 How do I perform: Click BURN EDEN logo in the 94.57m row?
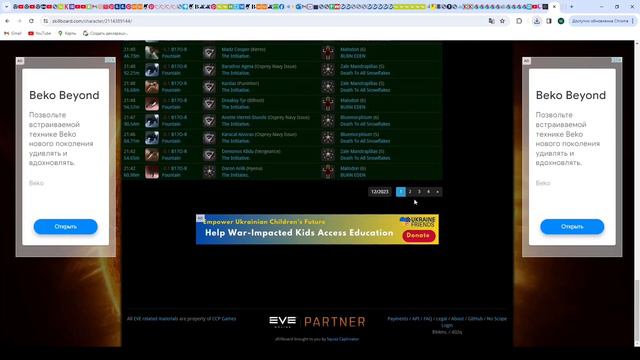click(x=328, y=104)
